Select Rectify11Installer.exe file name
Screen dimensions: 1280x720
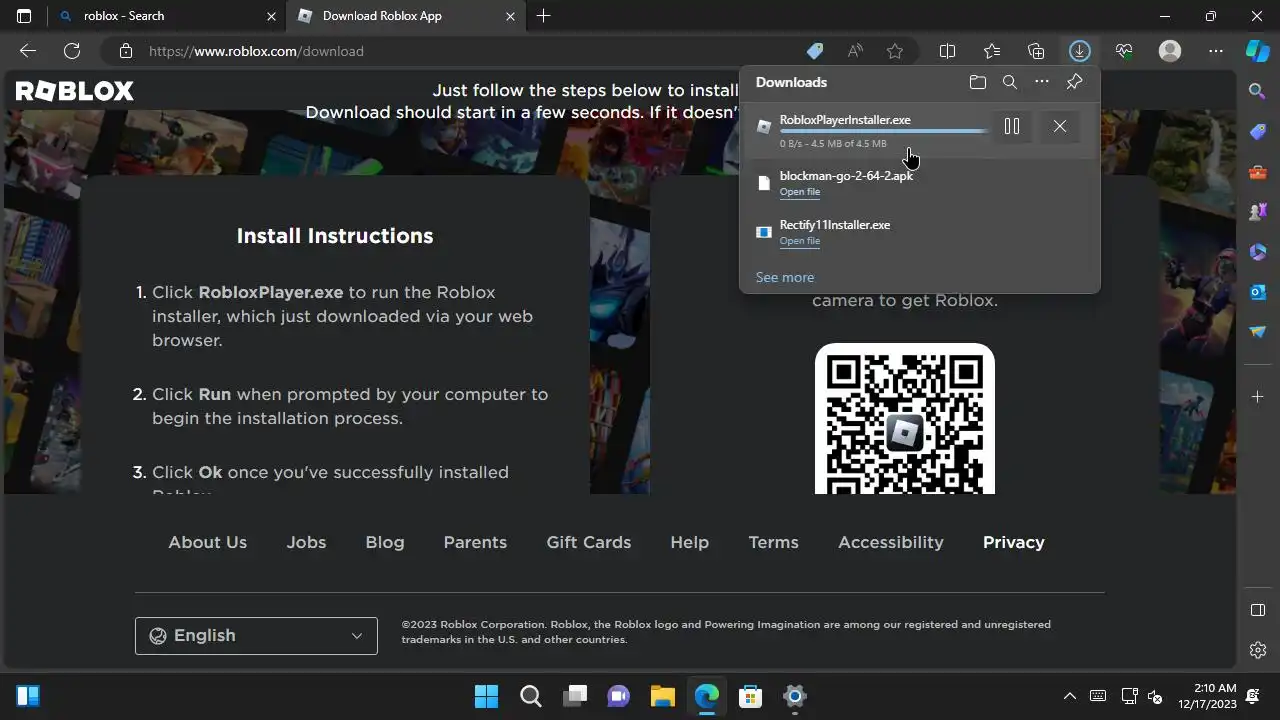[834, 225]
